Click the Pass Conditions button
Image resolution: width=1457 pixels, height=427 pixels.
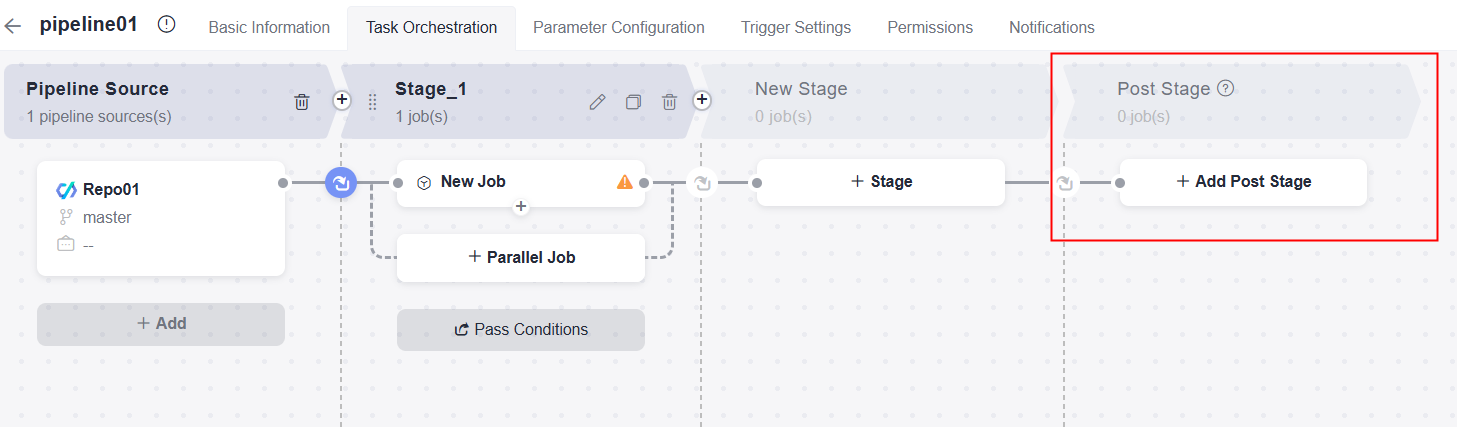click(x=521, y=329)
